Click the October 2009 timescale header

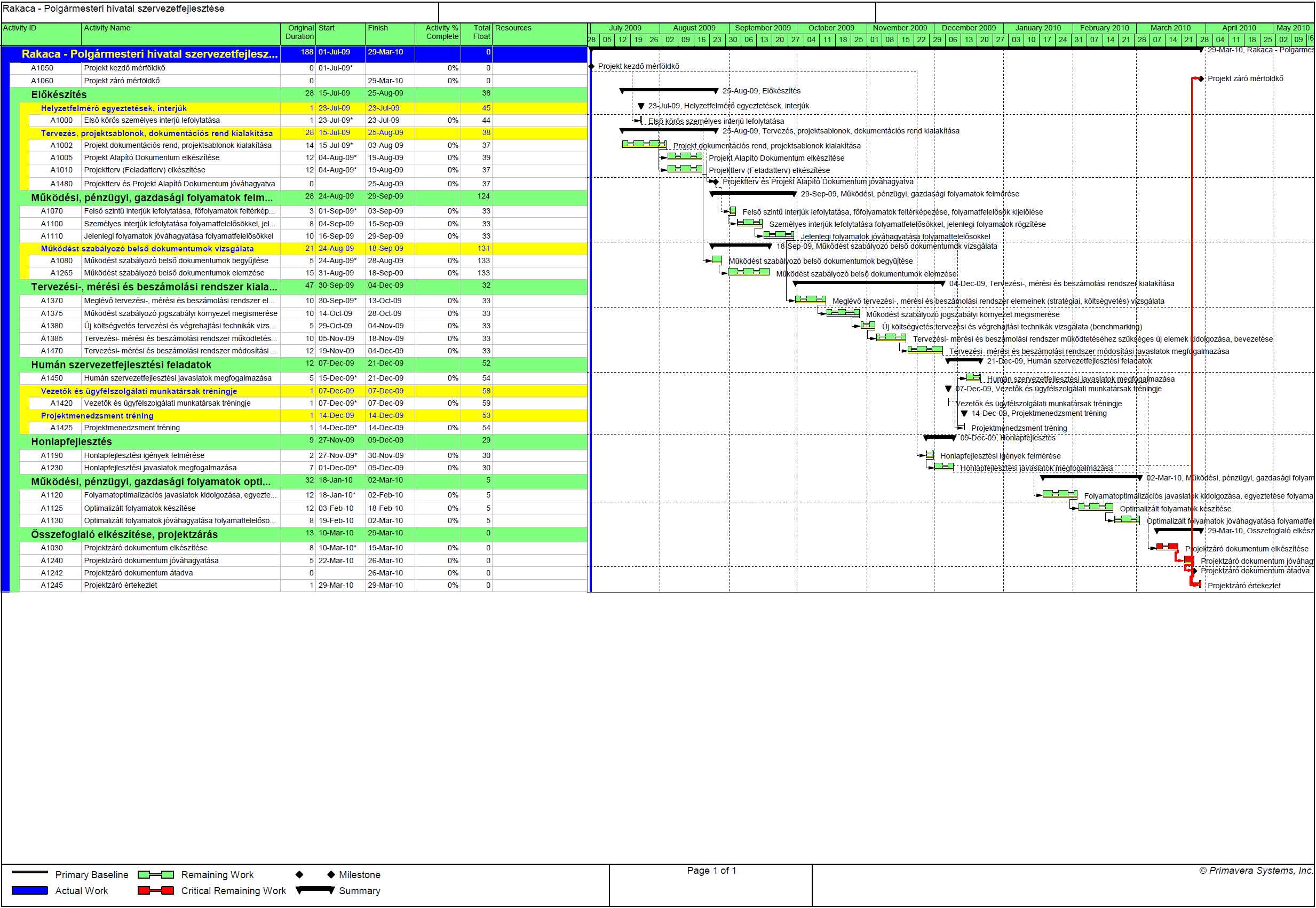[x=831, y=28]
